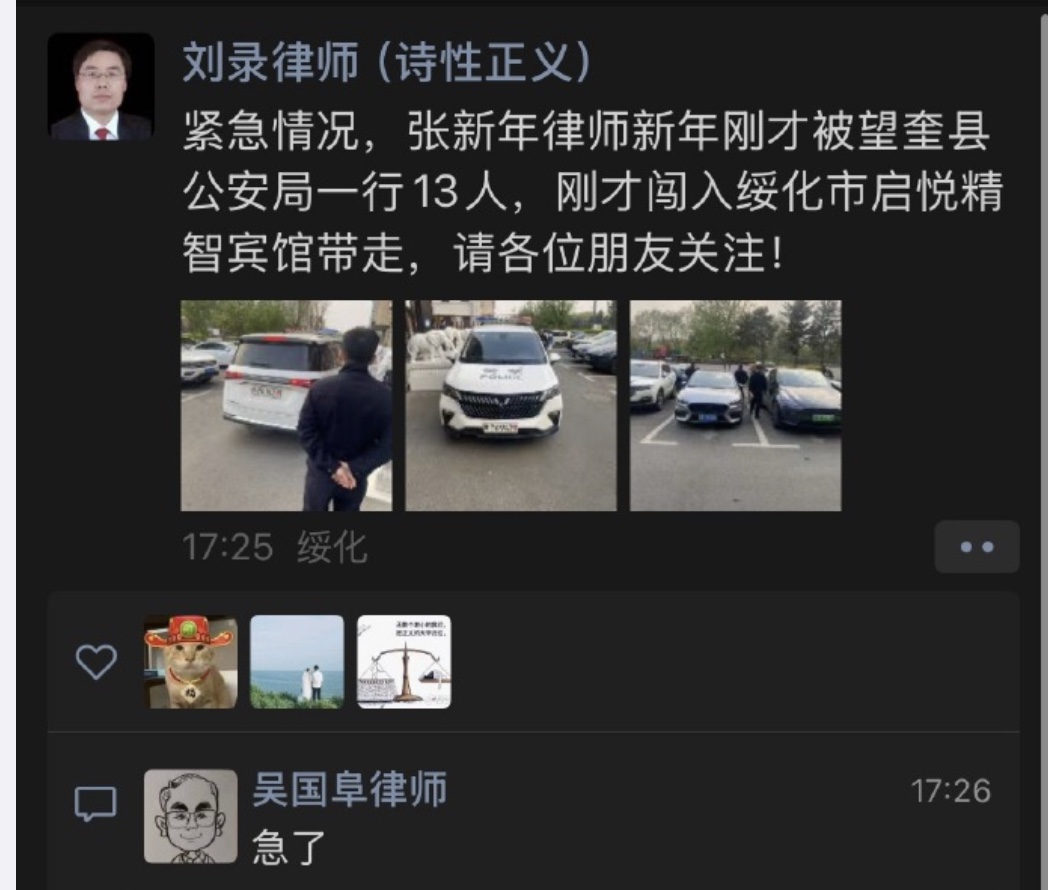Open the two-dot more options button
The image size is (1048, 890).
(976, 547)
